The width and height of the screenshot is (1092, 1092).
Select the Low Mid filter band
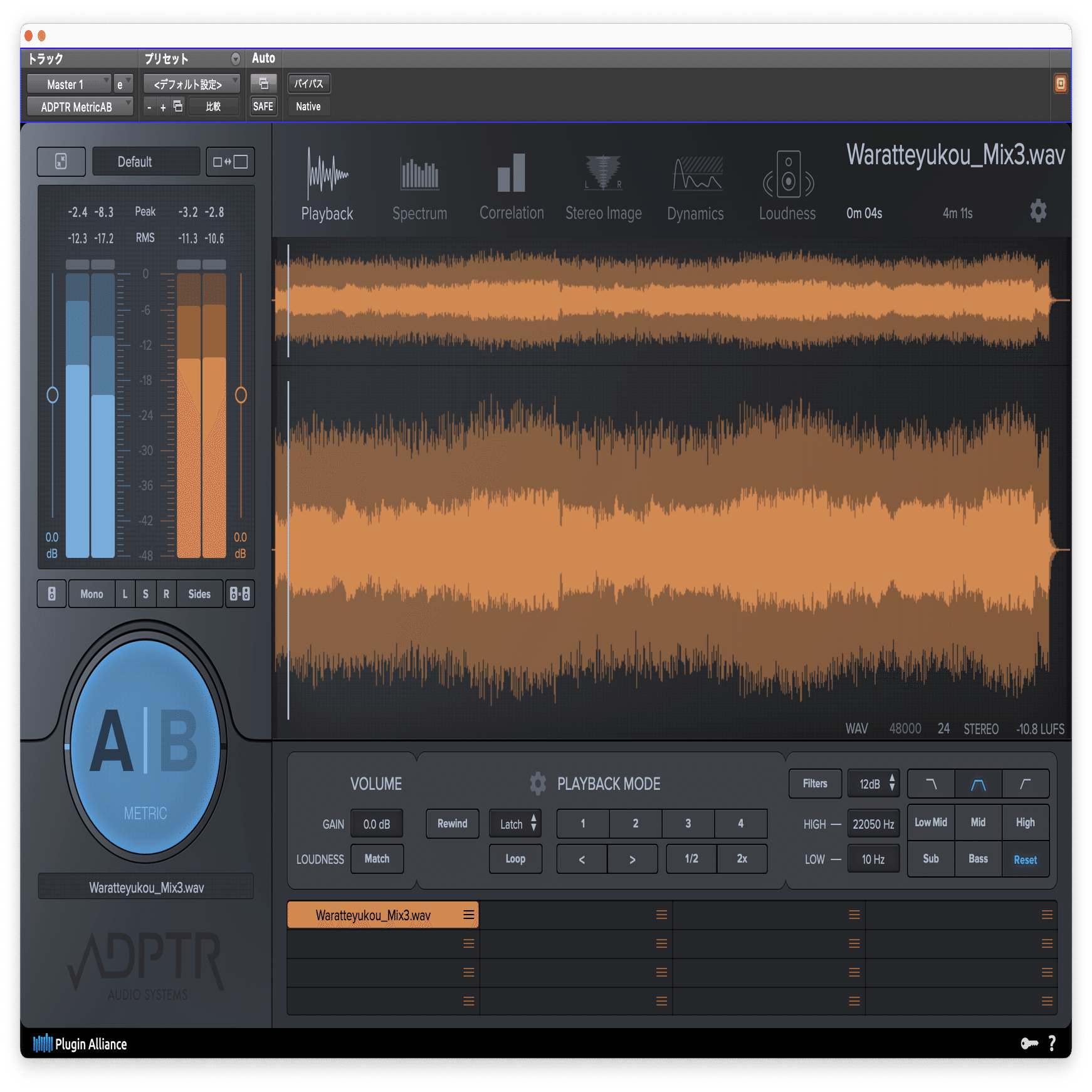(x=931, y=822)
